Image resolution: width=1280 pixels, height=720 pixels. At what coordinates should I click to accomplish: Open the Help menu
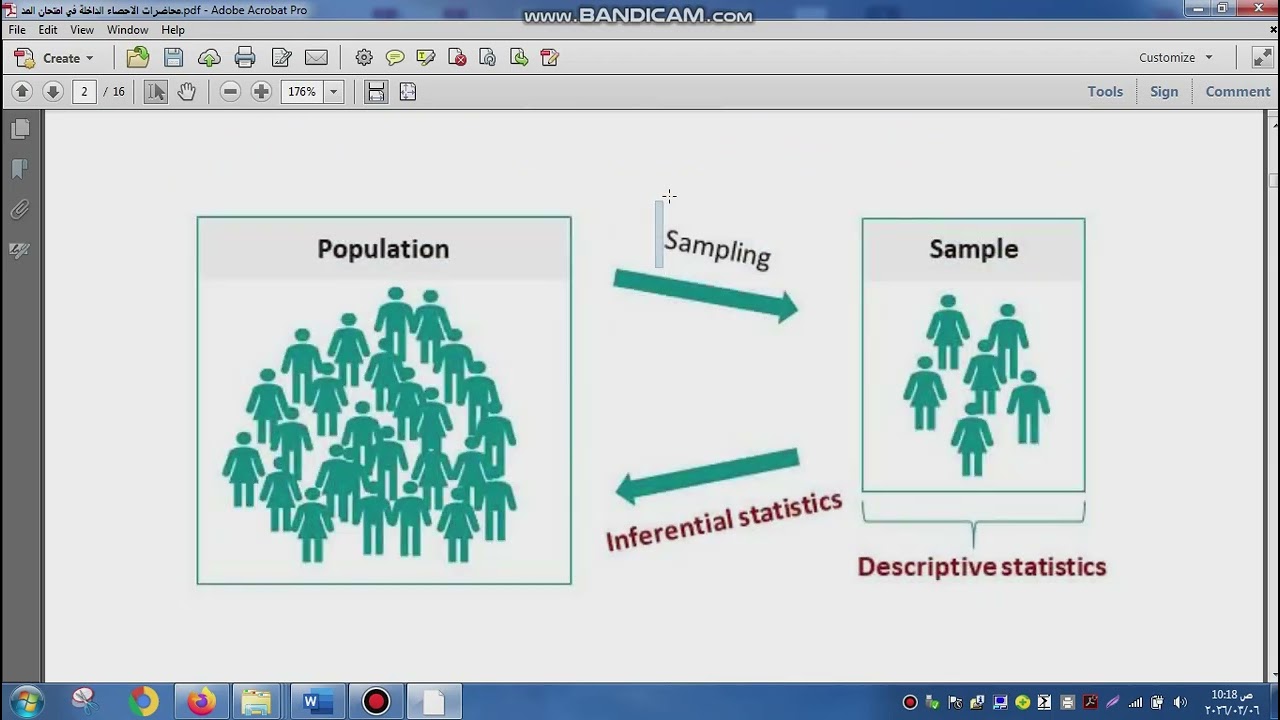(x=173, y=30)
